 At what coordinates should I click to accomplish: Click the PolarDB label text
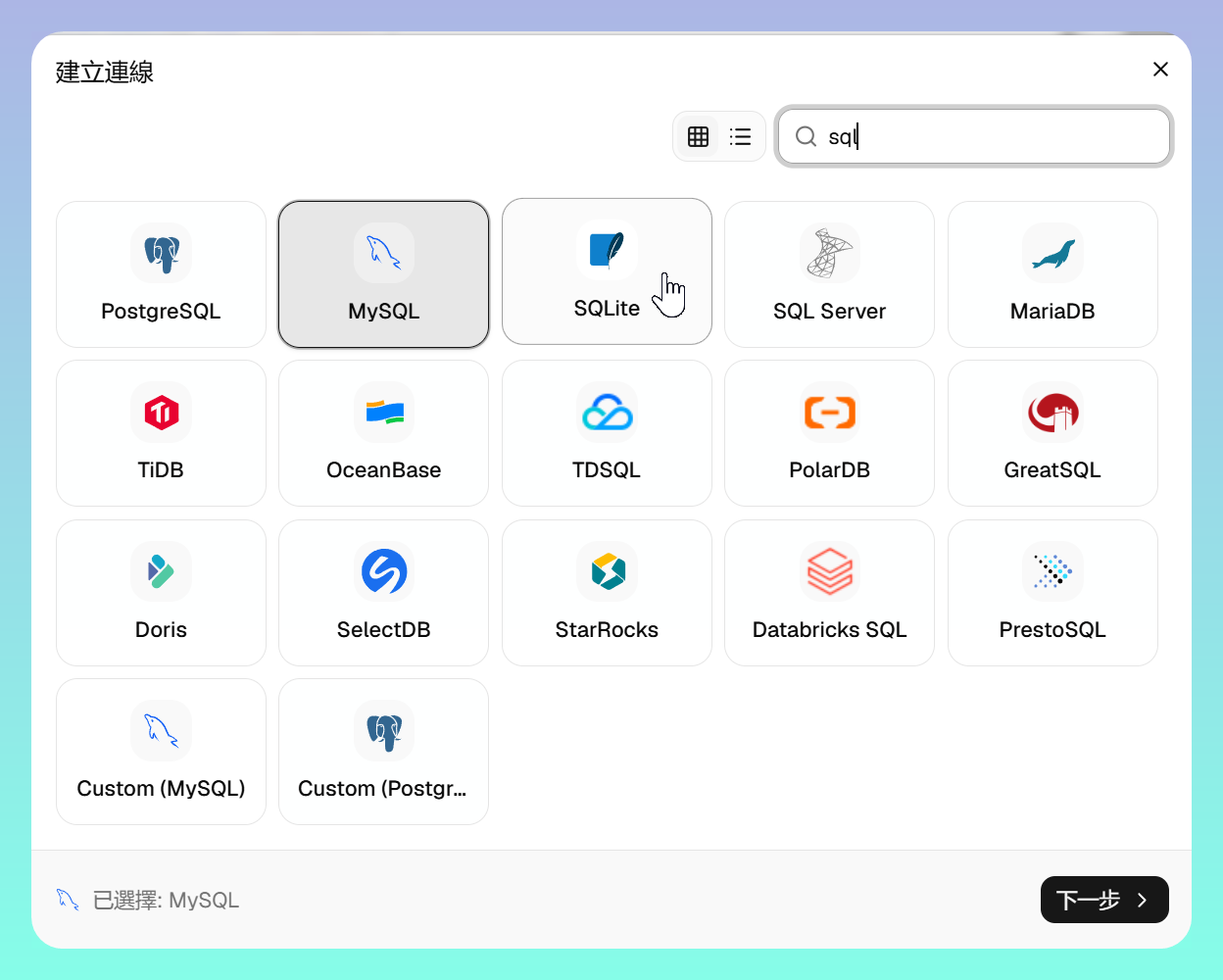829,470
